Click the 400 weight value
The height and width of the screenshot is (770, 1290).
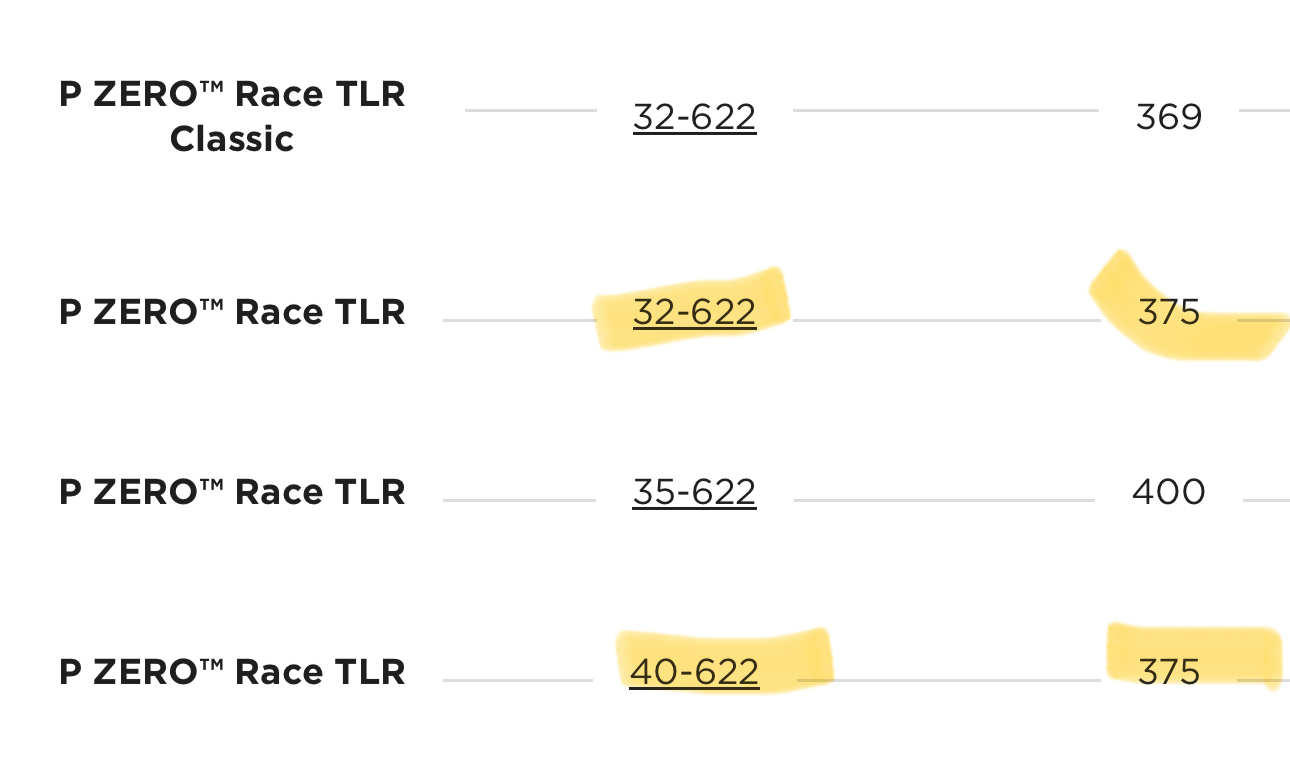(x=1168, y=492)
